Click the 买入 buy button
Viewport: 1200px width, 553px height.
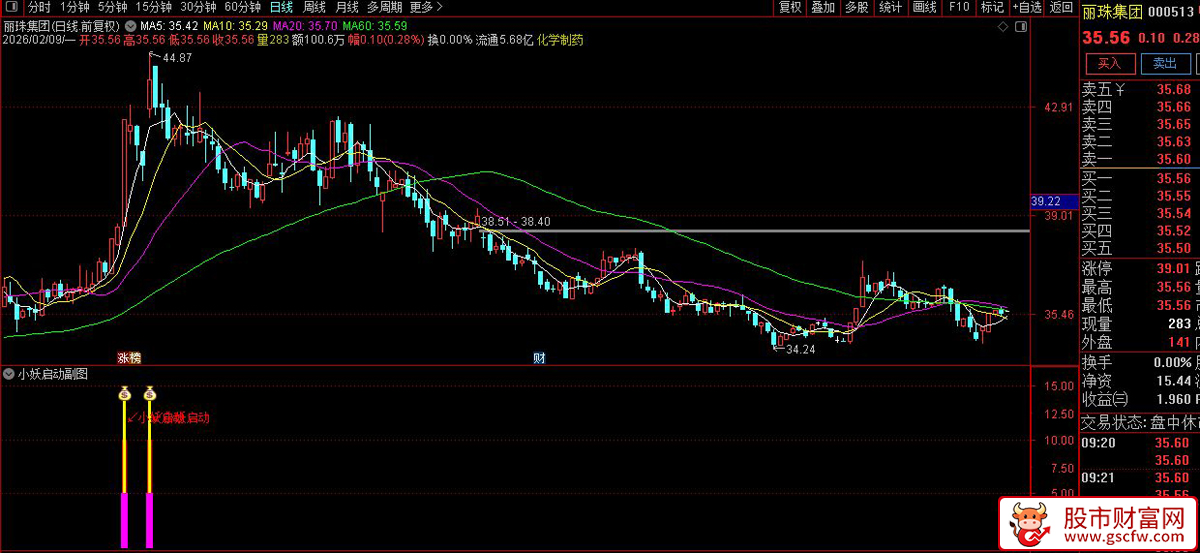pos(1110,63)
